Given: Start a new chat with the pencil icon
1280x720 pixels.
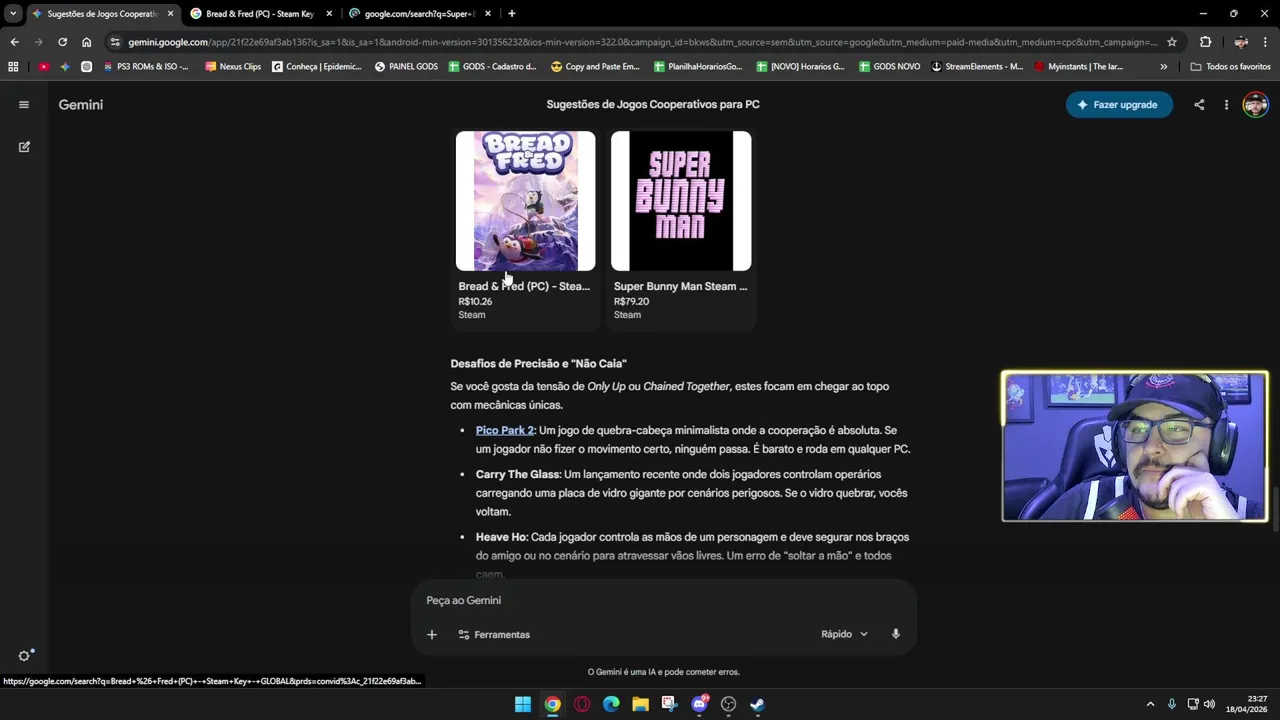Looking at the screenshot, I should point(24,146).
